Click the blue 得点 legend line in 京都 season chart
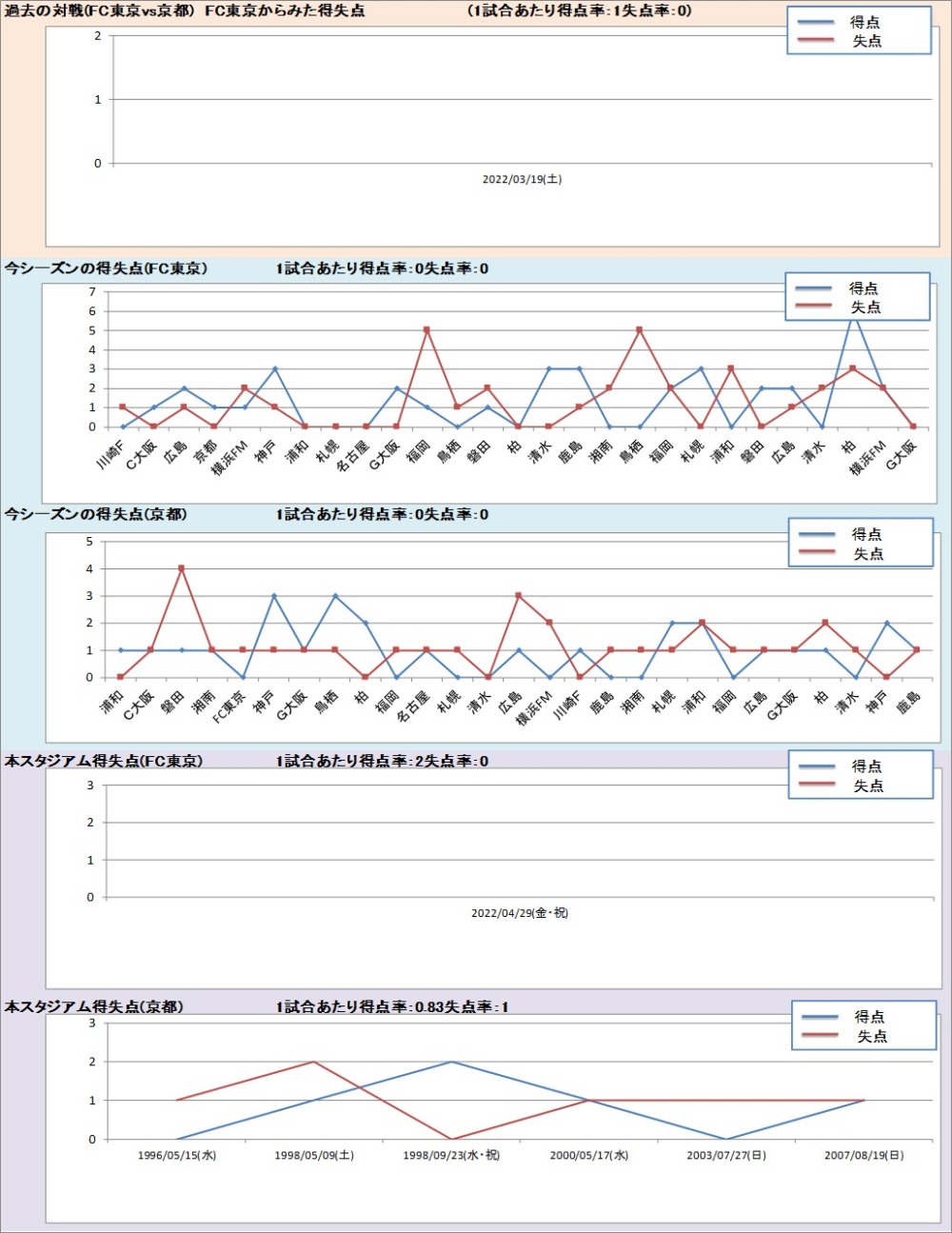 [817, 534]
